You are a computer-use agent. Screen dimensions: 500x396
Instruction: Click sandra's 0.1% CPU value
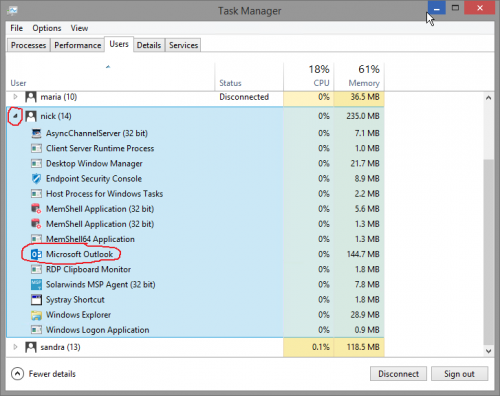(x=321, y=347)
